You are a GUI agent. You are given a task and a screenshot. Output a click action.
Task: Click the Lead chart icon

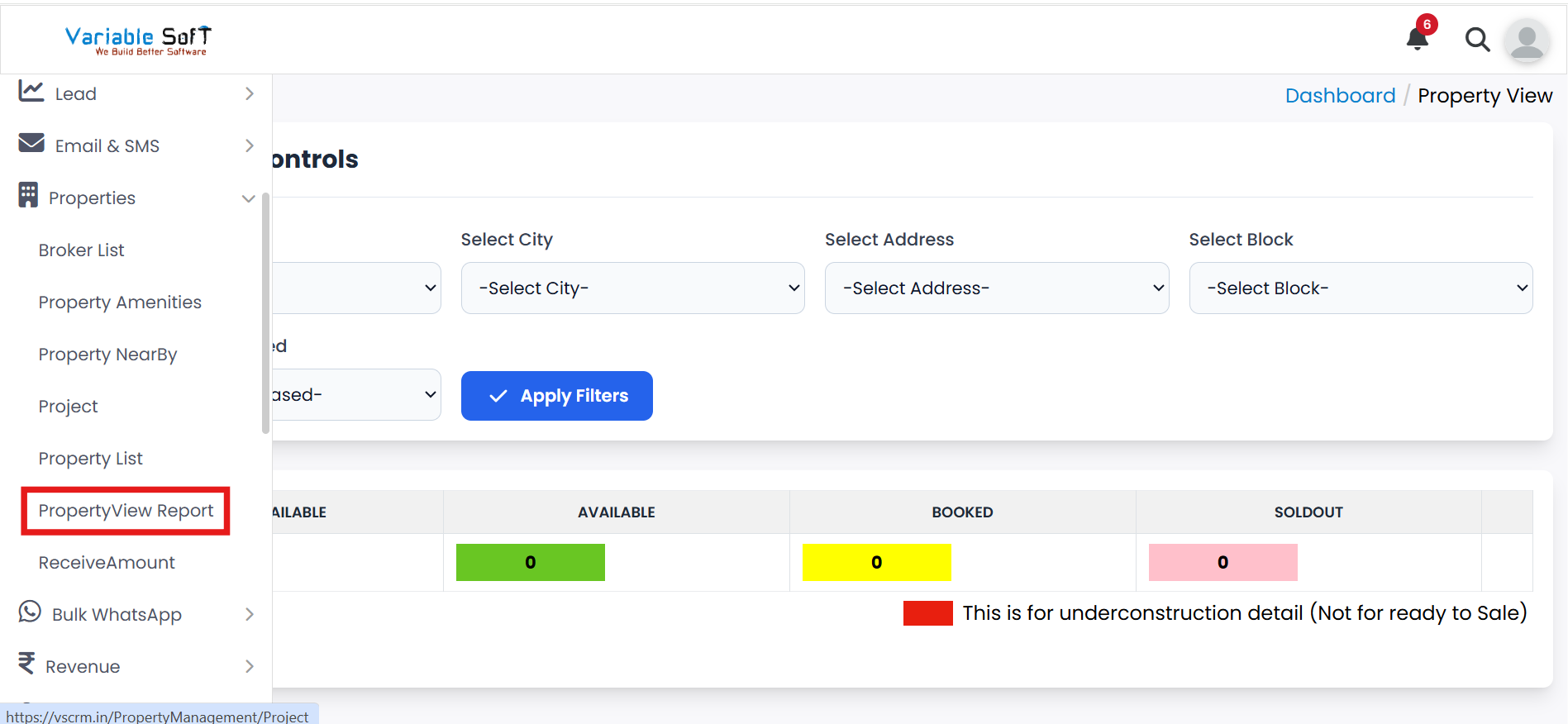click(31, 91)
